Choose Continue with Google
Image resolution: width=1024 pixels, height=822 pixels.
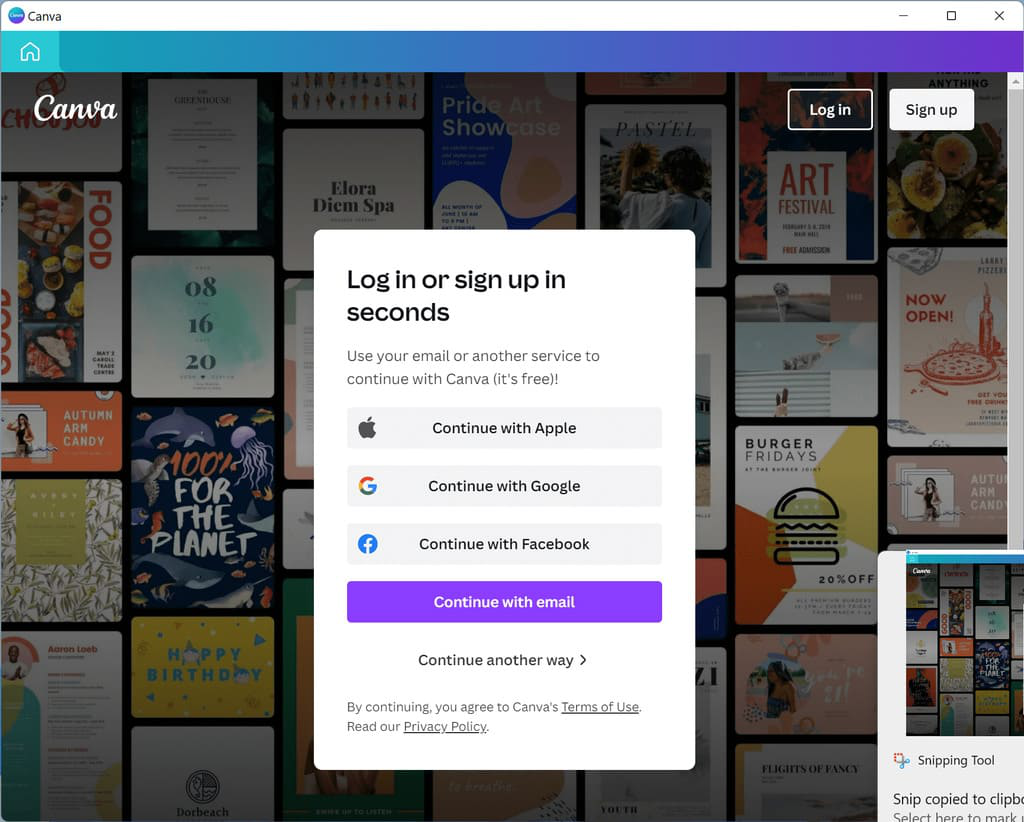tap(504, 486)
